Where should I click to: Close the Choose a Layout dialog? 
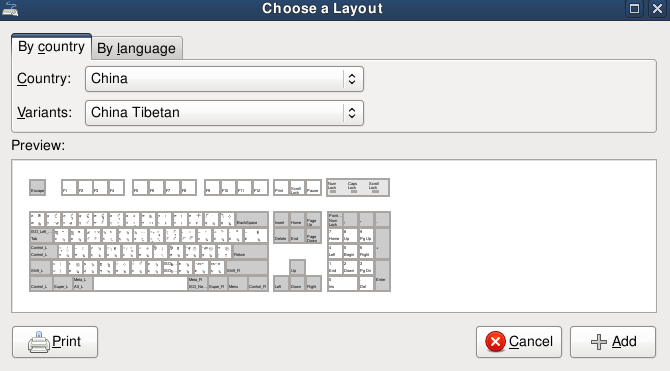click(657, 9)
